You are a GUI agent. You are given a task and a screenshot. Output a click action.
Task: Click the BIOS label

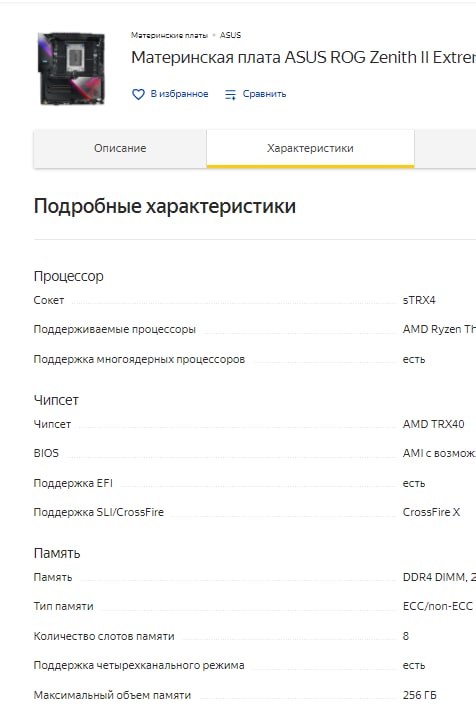pos(46,453)
